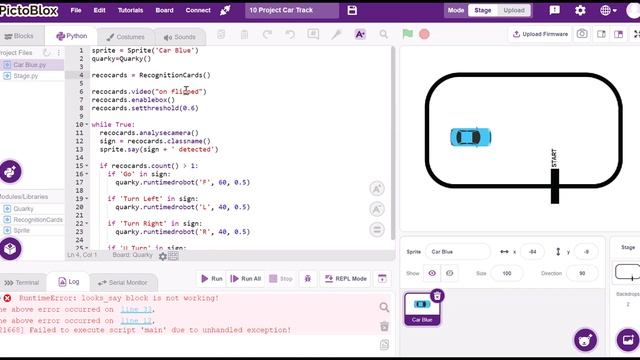Click the camera screenshot icon

pos(582,34)
